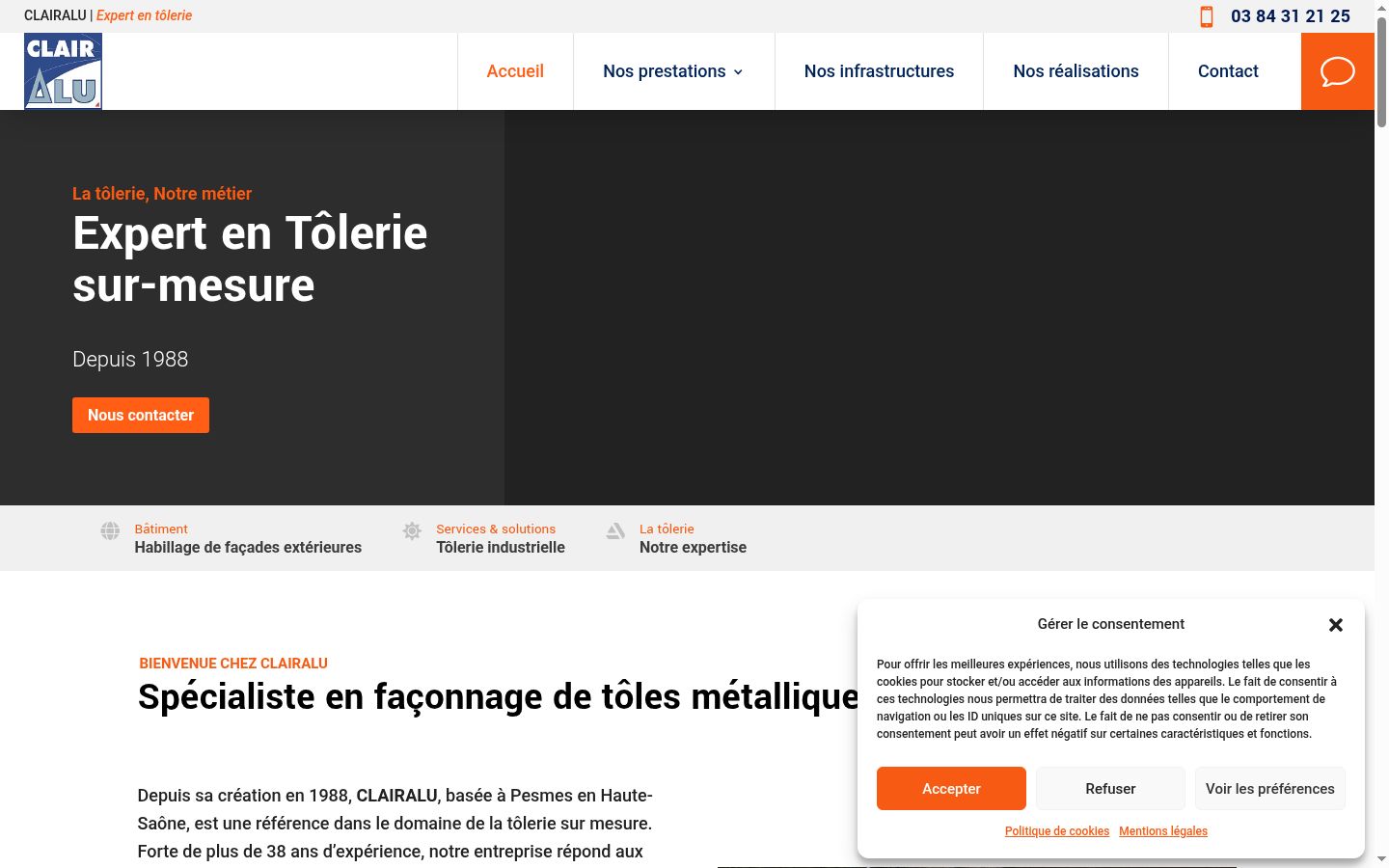Click the "Depuis 1988" text
The height and width of the screenshot is (868, 1389).
[x=130, y=360]
